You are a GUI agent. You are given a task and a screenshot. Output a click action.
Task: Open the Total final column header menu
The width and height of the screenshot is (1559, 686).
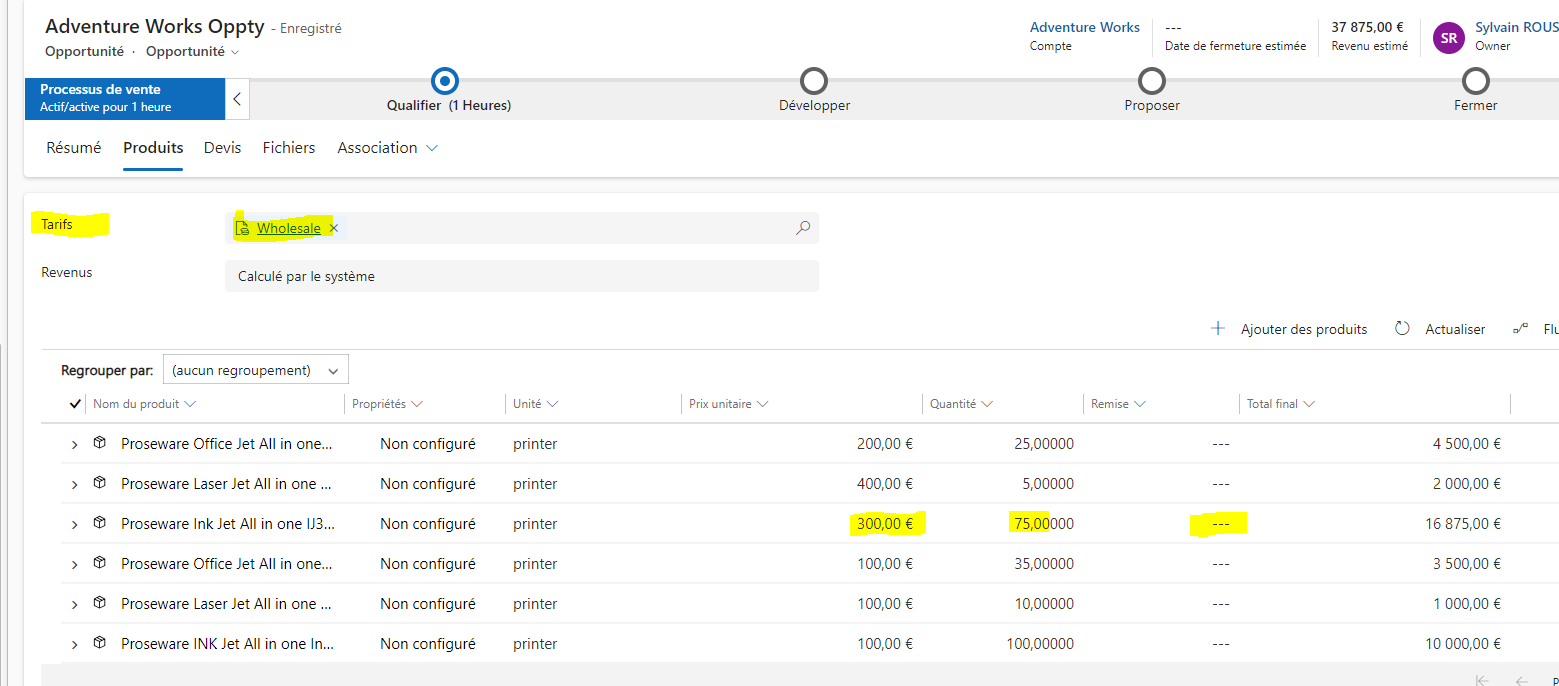point(1280,404)
